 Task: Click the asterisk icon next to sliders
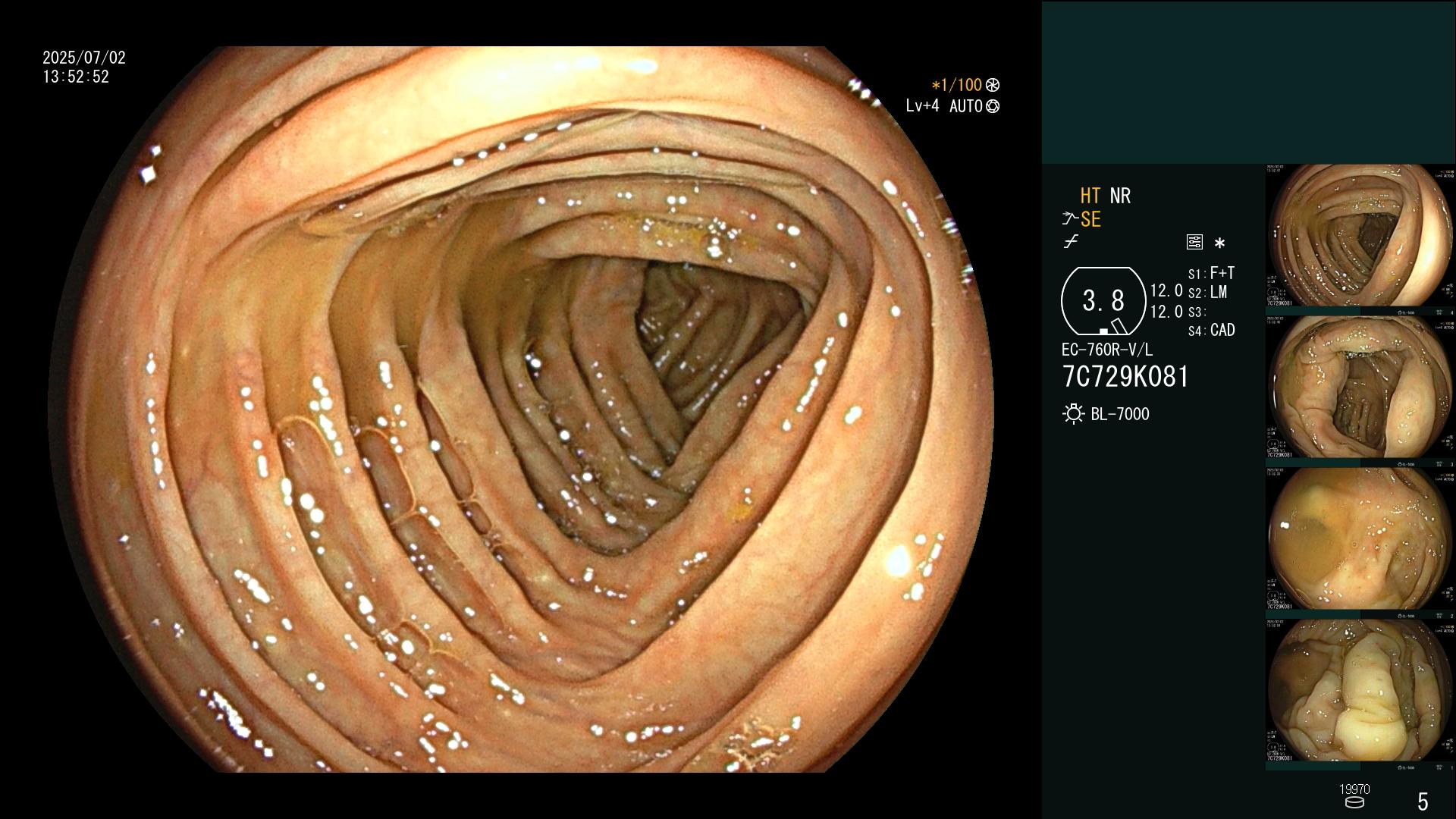pos(1219,243)
